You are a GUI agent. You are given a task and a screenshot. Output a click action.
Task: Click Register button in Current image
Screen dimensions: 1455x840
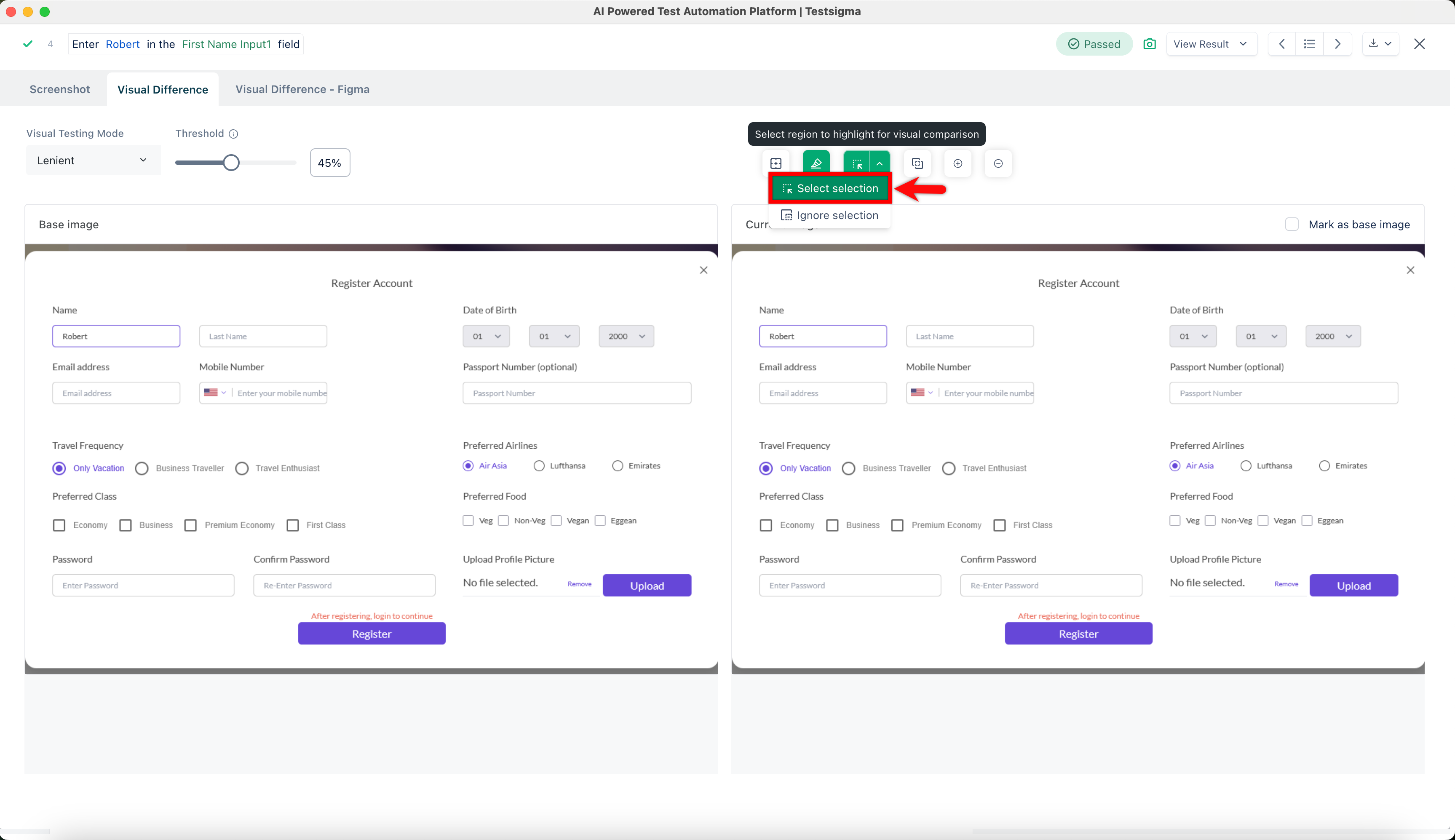coord(1078,634)
